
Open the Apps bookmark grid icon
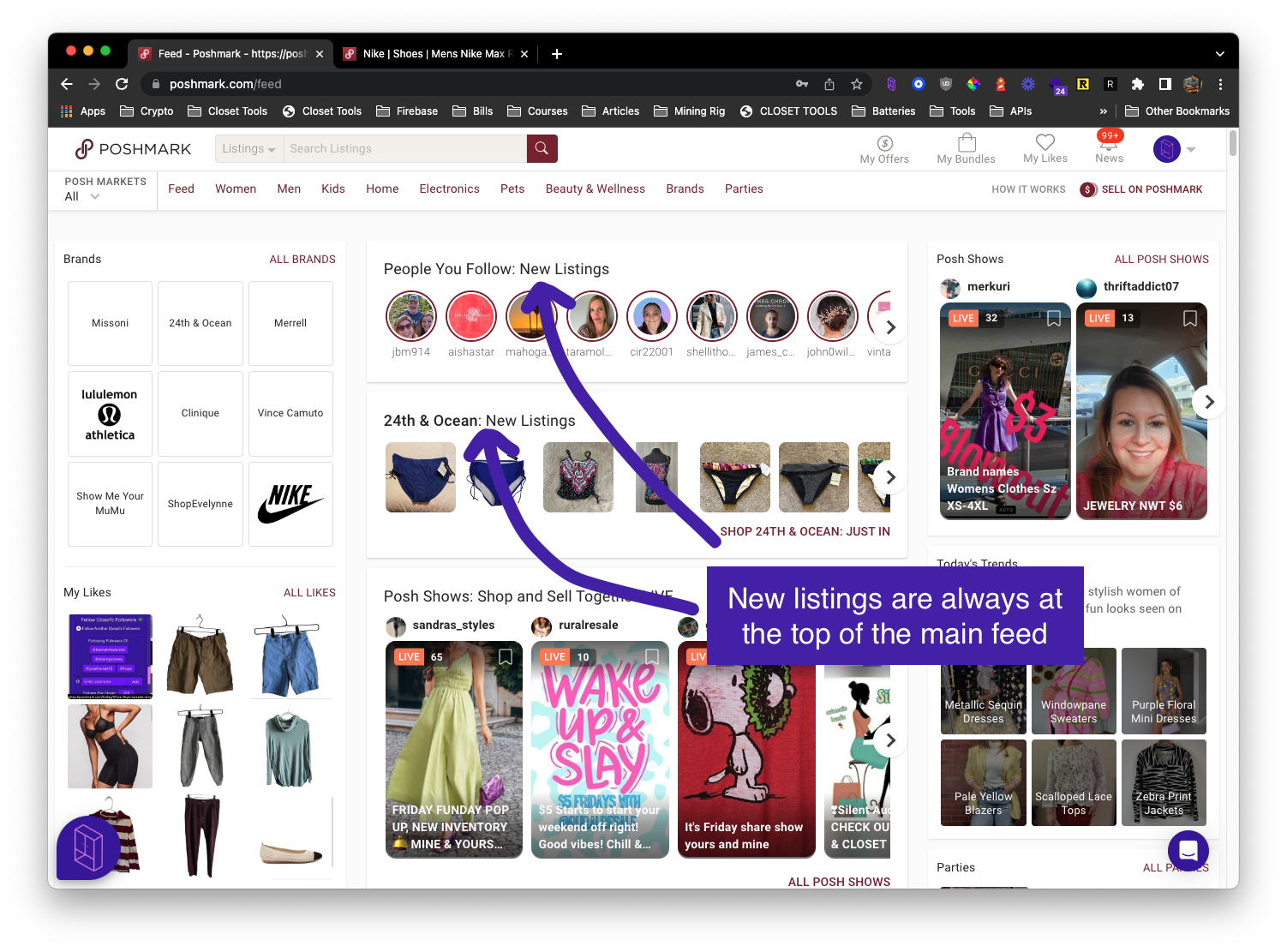pos(67,111)
